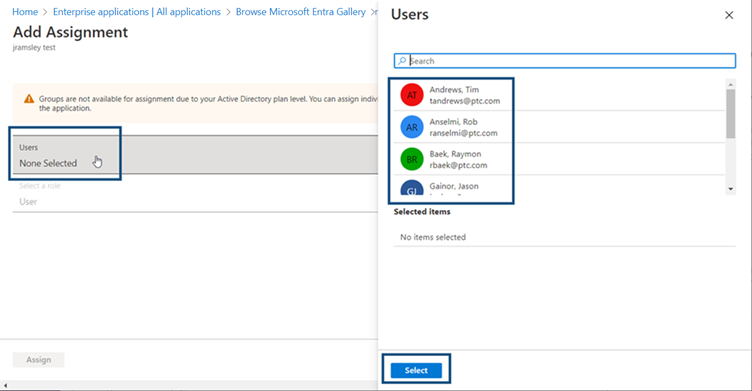Click the Selected items heading
The height and width of the screenshot is (391, 752).
point(422,212)
